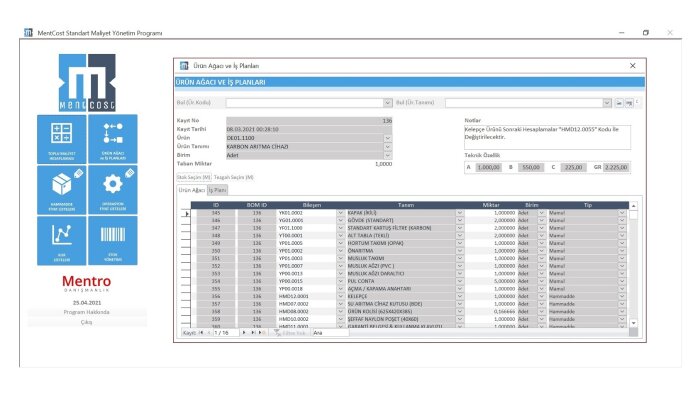Screen dimensions: 700x394
Task: Go to previous record in navigator
Action: pyautogui.click(x=208, y=333)
